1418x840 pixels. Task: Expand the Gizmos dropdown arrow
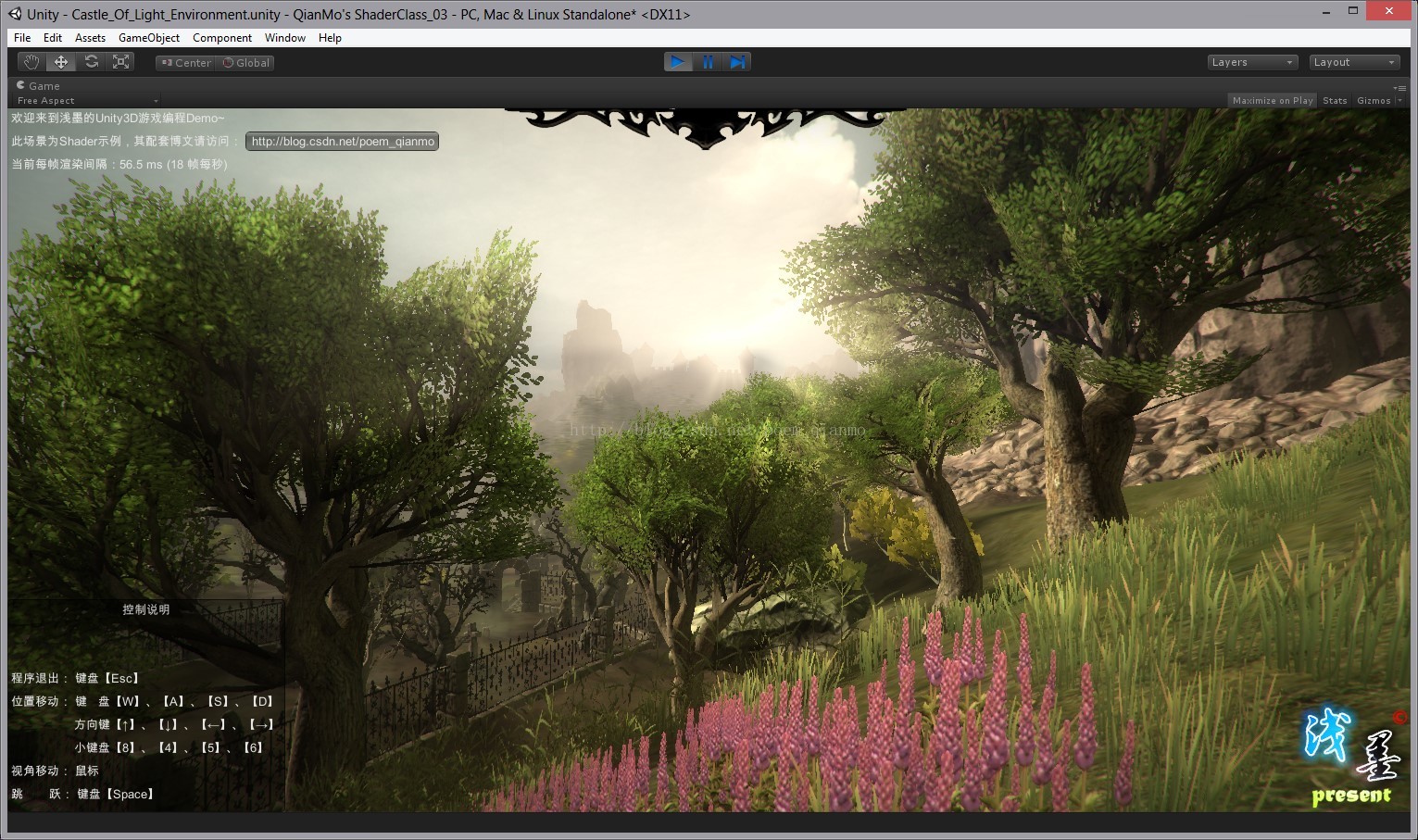pyautogui.click(x=1399, y=100)
